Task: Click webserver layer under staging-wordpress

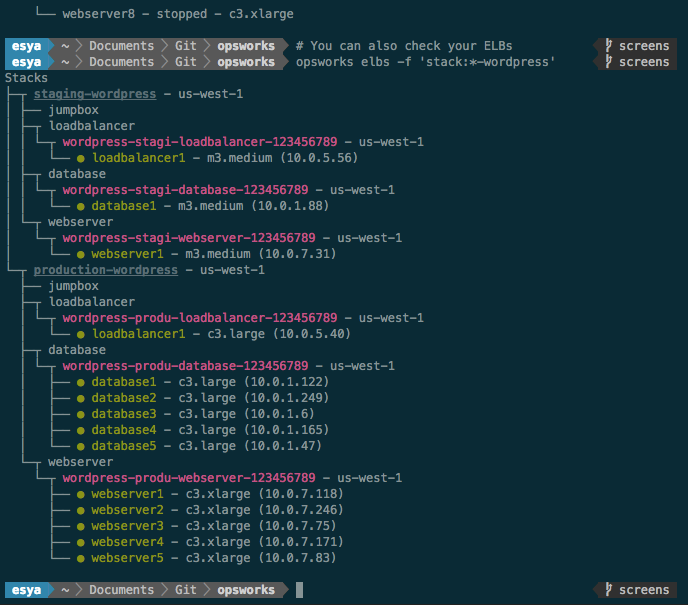Action: (x=80, y=222)
